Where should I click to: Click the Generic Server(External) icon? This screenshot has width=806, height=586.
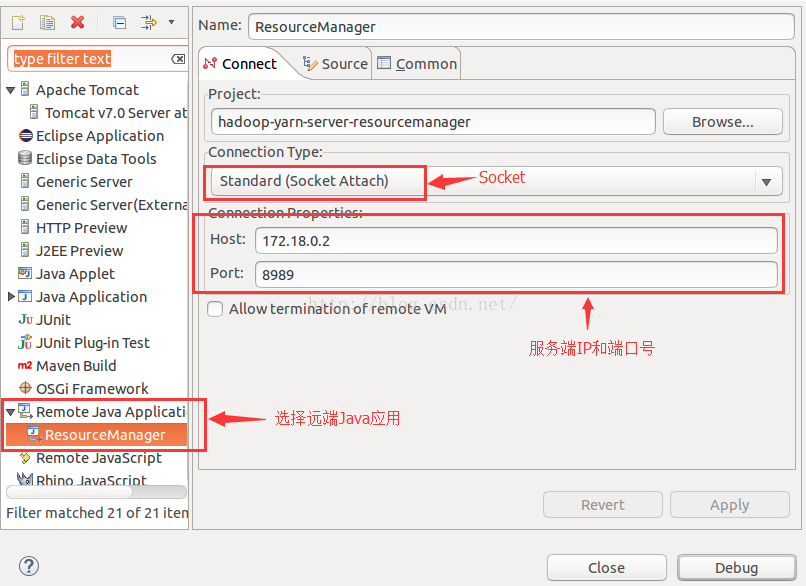click(25, 204)
